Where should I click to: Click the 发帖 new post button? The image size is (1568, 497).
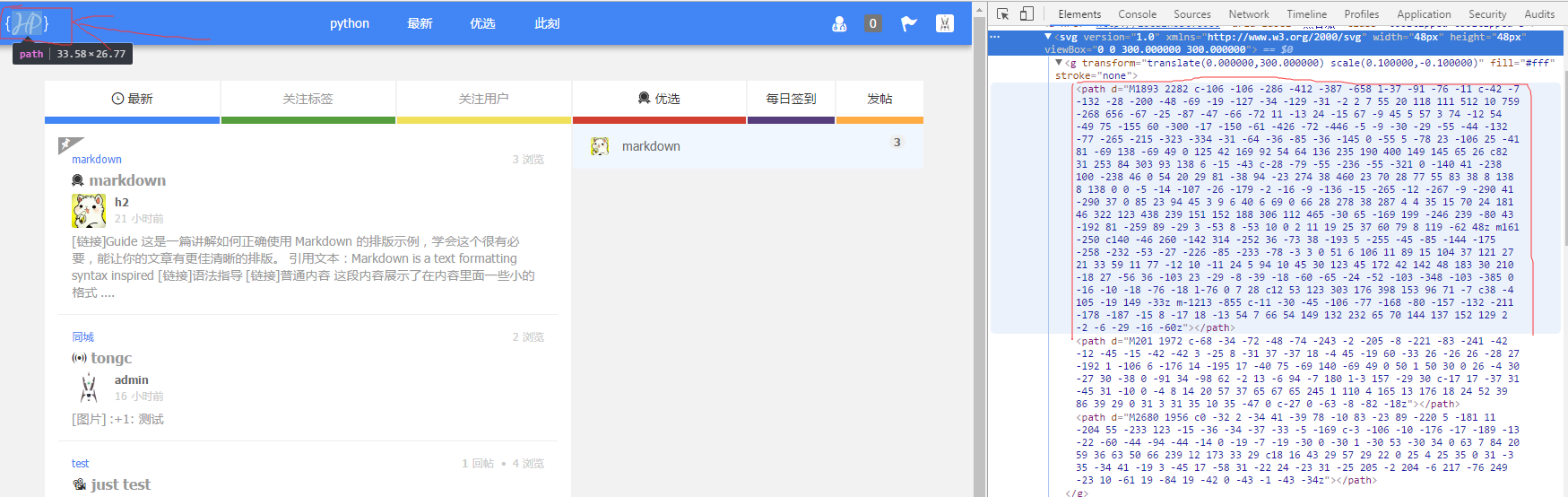[x=879, y=99]
